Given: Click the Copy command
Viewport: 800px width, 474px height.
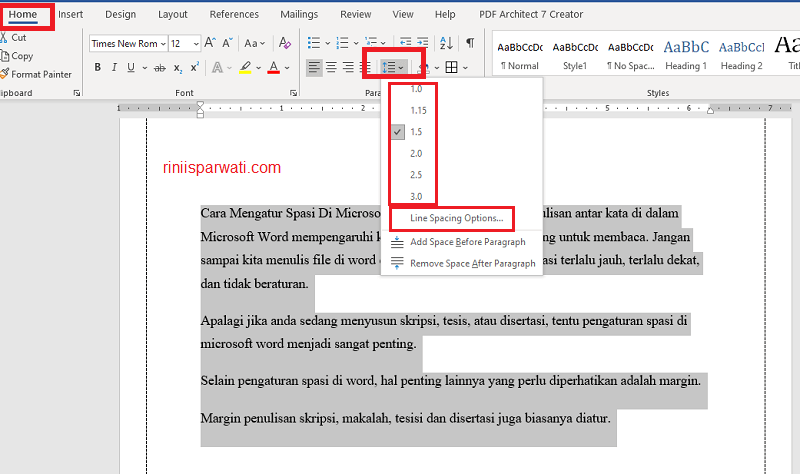Looking at the screenshot, I should 17,56.
